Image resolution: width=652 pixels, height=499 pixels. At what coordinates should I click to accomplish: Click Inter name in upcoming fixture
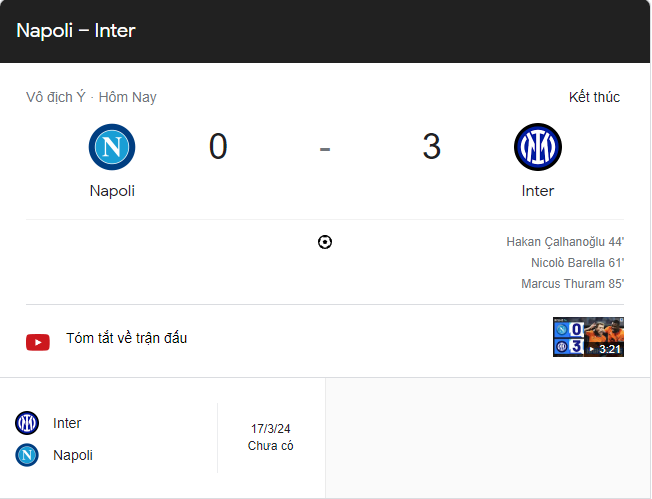[x=67, y=423]
